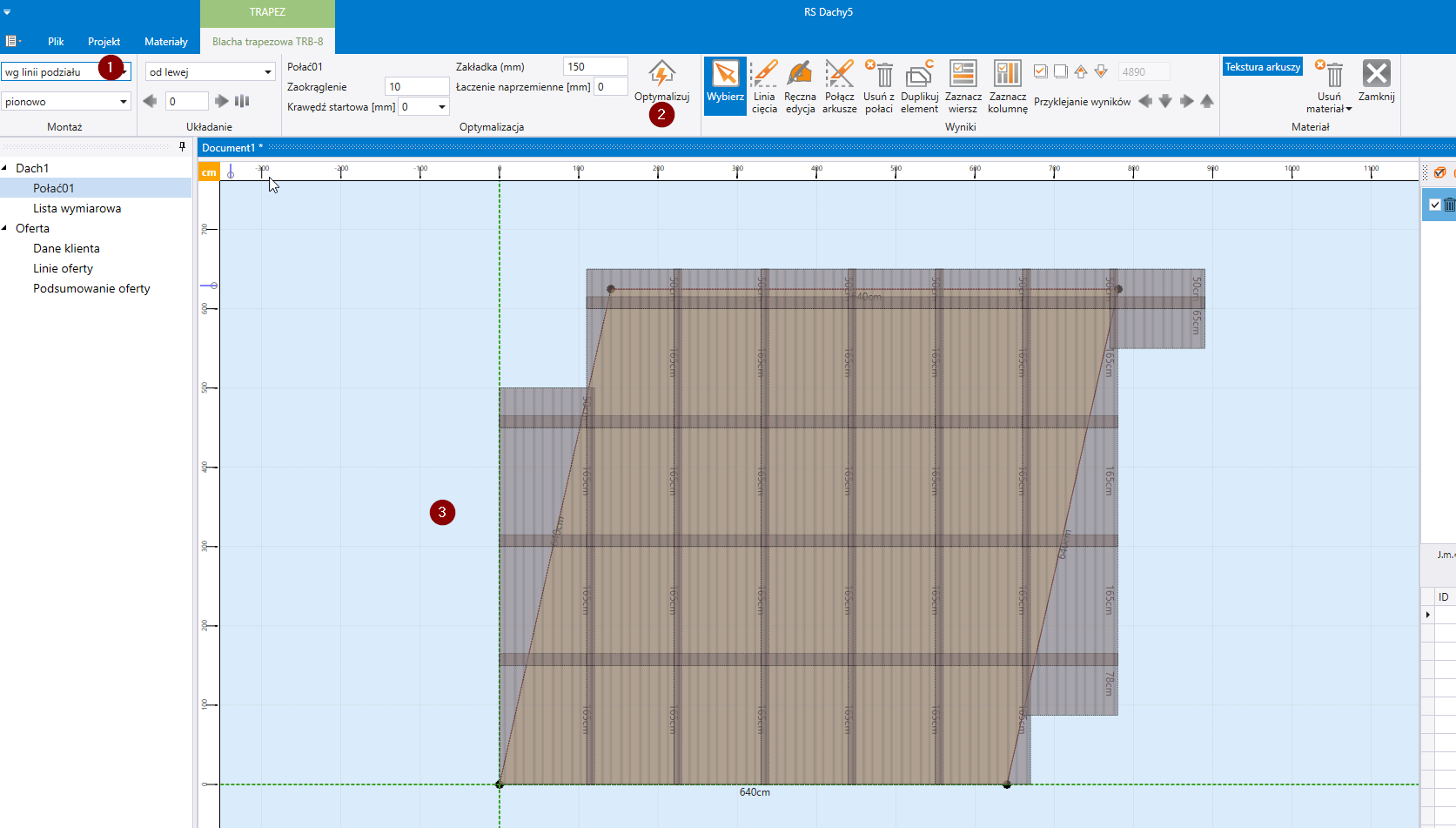Click the Zakładka (mm) input field

coord(594,67)
